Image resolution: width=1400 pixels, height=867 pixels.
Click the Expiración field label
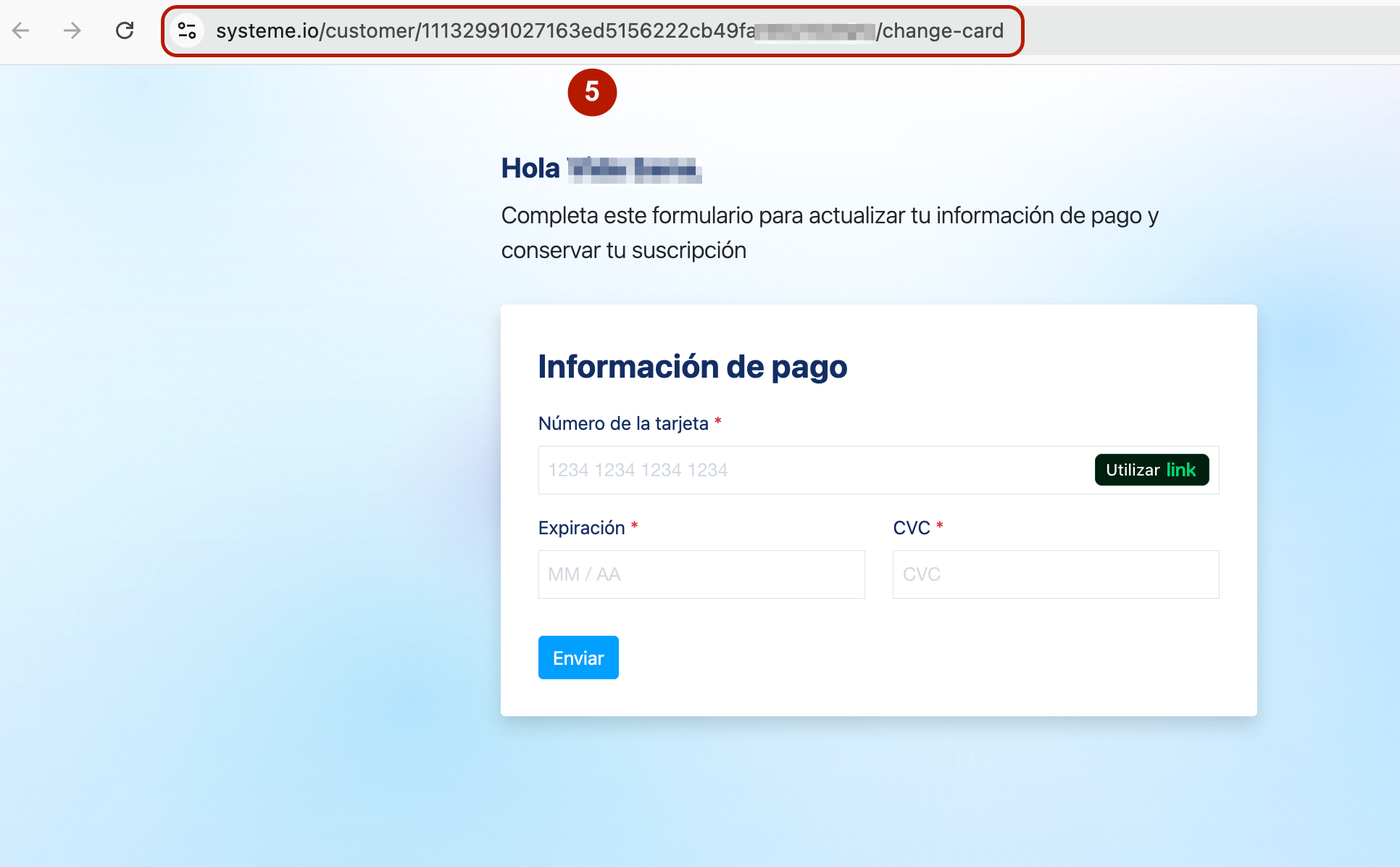(x=581, y=528)
